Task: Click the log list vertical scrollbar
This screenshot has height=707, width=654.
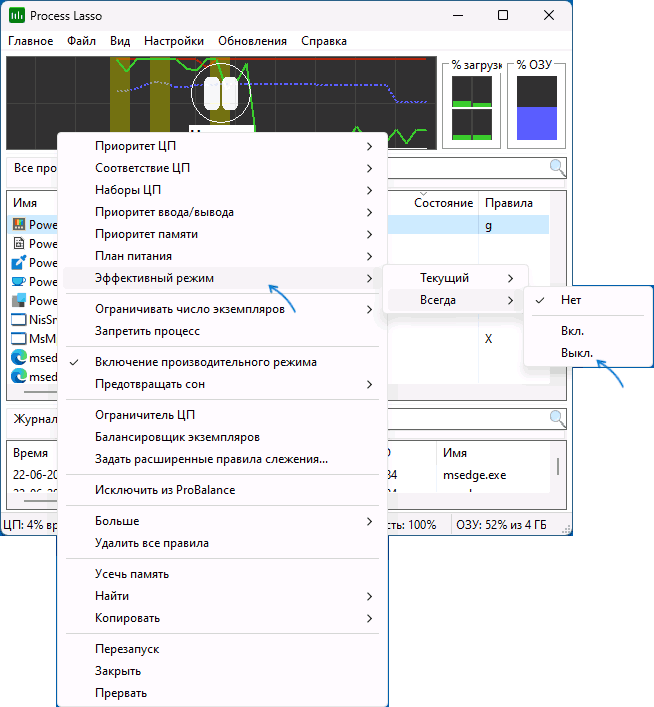Action: click(558, 467)
